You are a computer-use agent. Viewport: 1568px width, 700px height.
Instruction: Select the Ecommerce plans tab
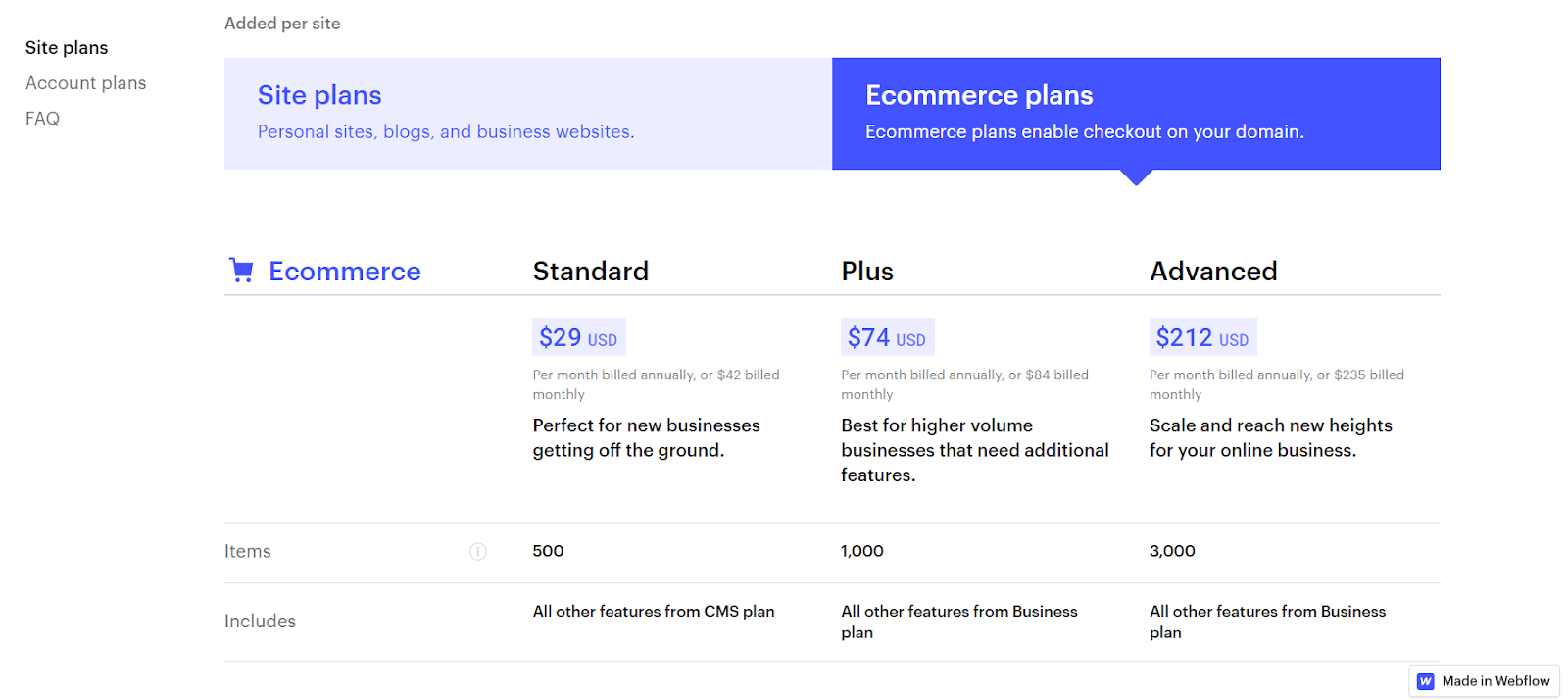[1136, 114]
